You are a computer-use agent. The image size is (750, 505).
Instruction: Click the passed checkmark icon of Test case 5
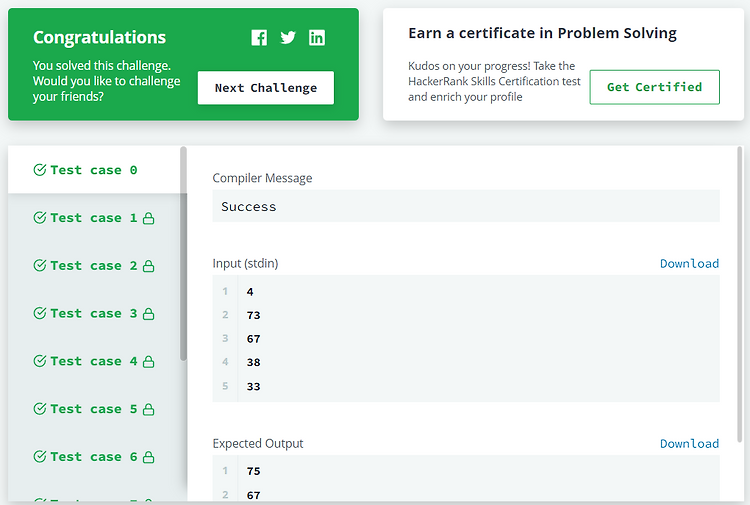(x=40, y=409)
